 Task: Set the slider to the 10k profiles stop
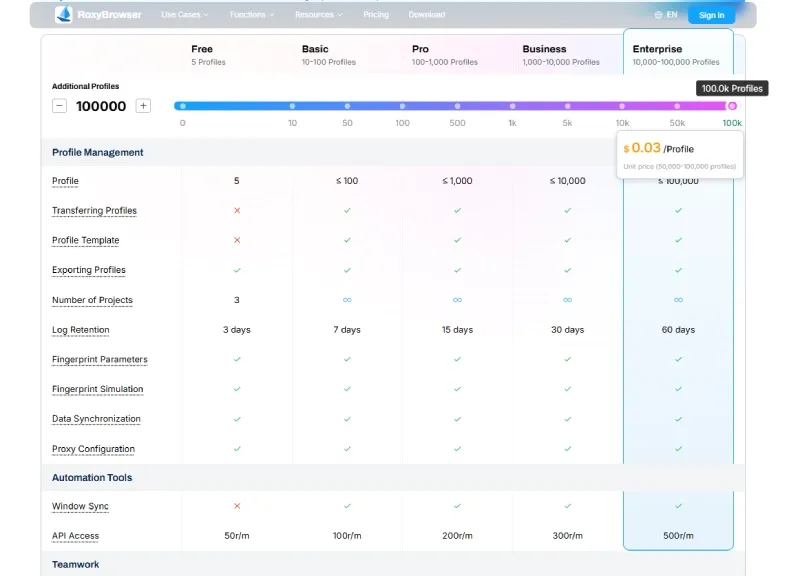pyautogui.click(x=622, y=106)
